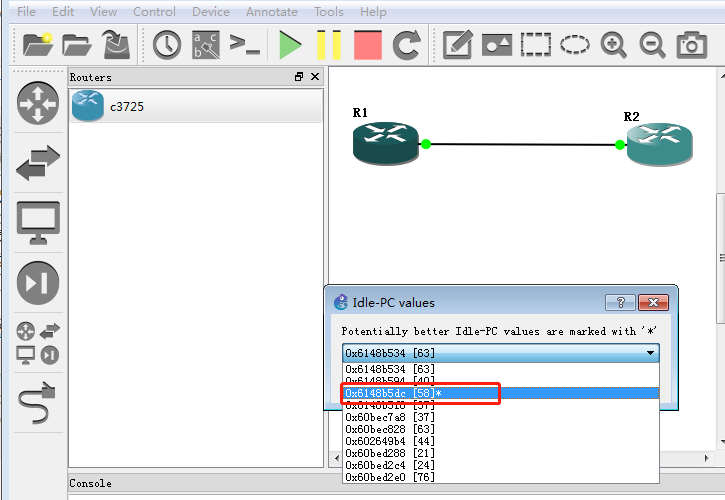The height and width of the screenshot is (500, 725).
Task: Stop all devices with red square button
Action: pyautogui.click(x=368, y=45)
